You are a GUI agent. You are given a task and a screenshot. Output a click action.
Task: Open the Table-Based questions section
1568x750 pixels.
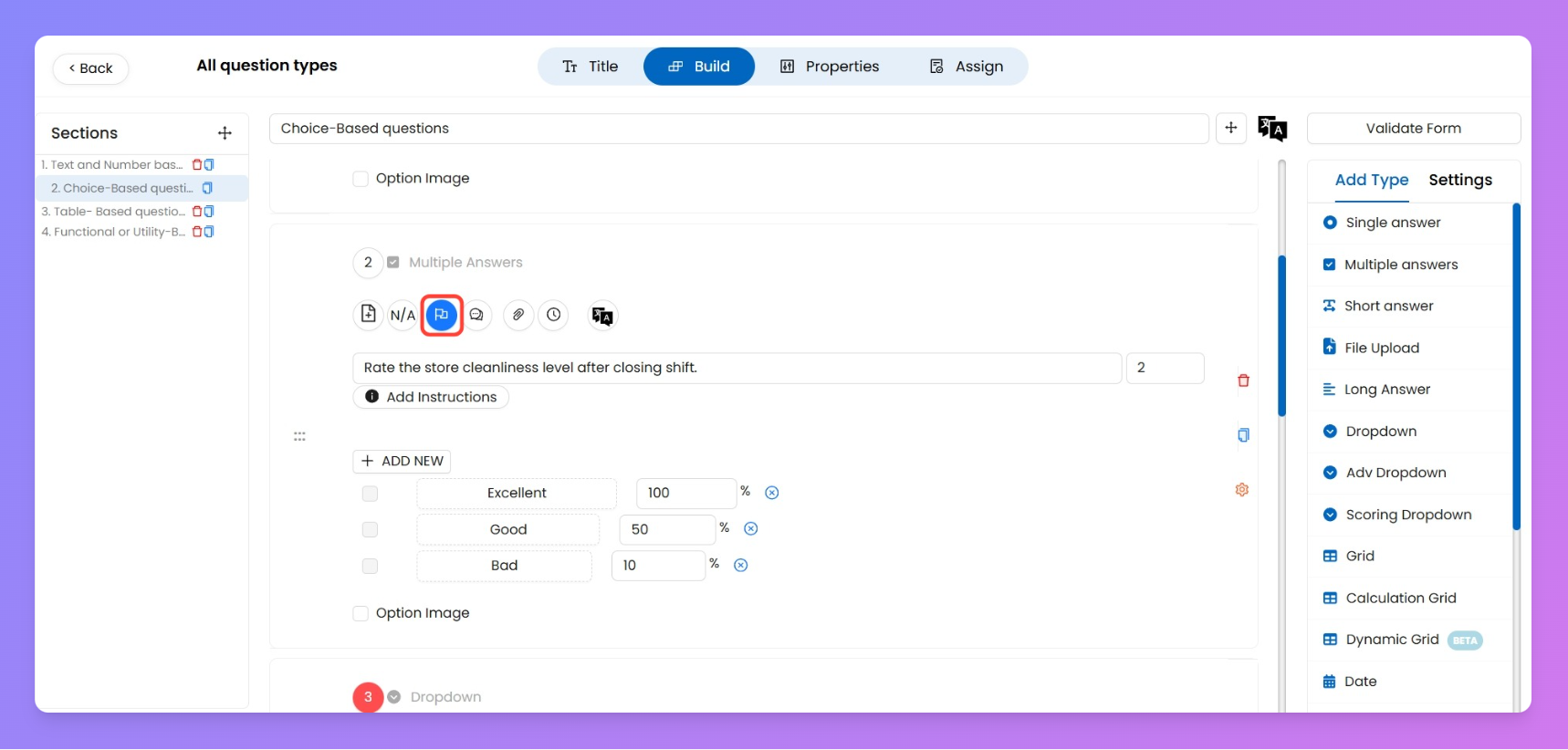click(113, 212)
